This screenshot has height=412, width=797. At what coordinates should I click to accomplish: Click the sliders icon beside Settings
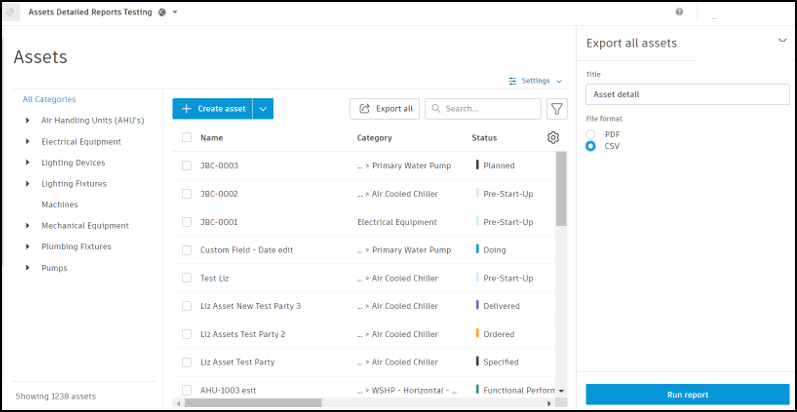[513, 81]
